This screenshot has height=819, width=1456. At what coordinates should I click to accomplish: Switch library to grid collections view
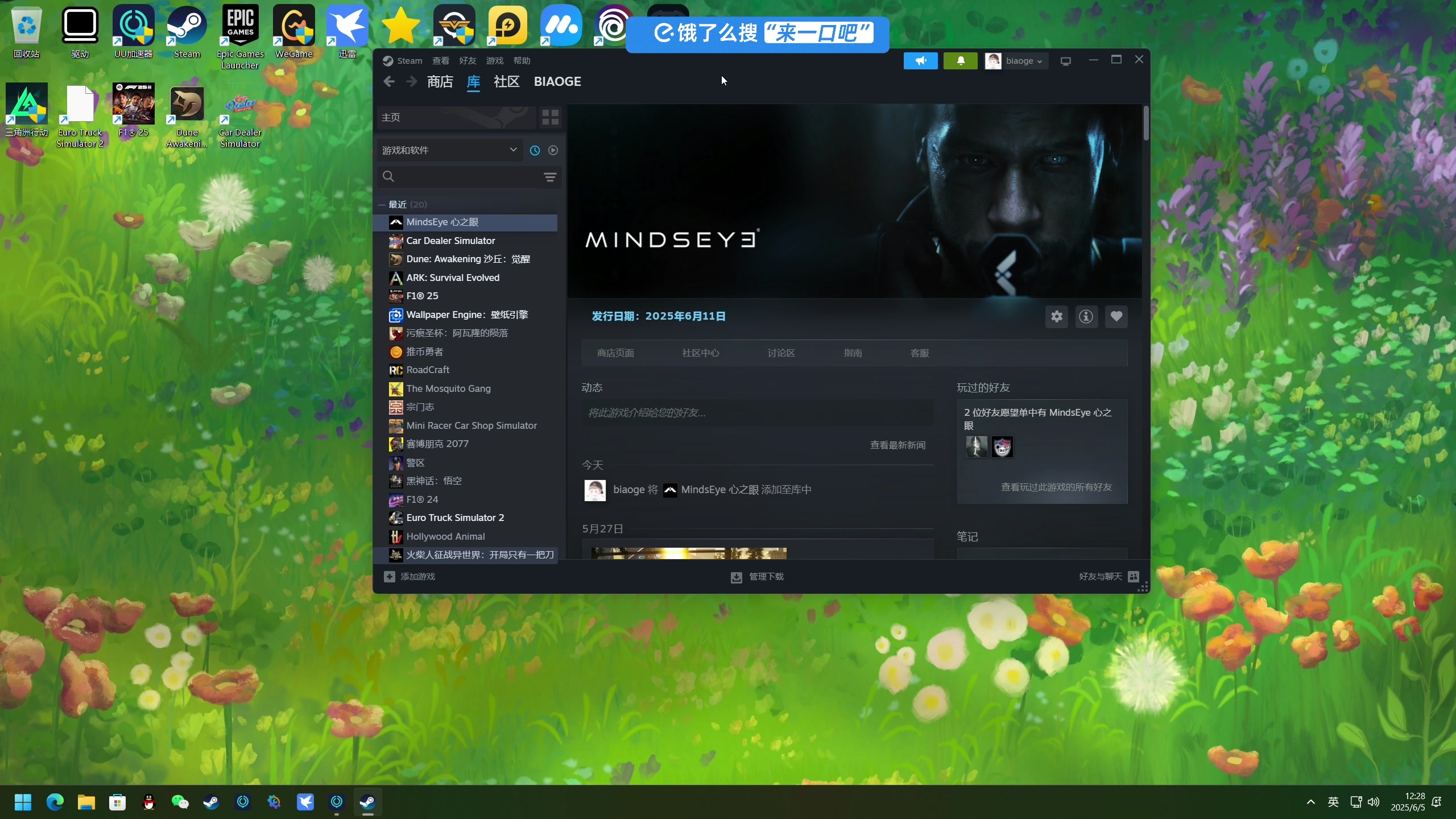(x=550, y=118)
